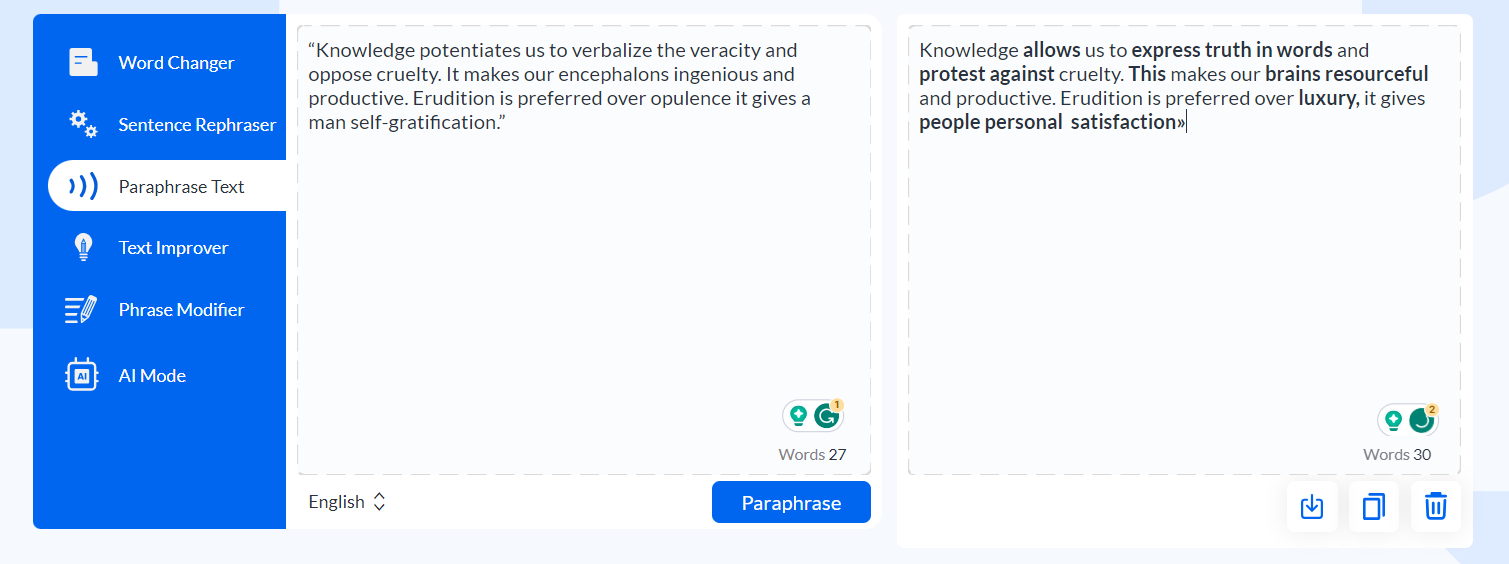Click the Grammarly badge in the output box
The height and width of the screenshot is (564, 1509).
point(1422,421)
